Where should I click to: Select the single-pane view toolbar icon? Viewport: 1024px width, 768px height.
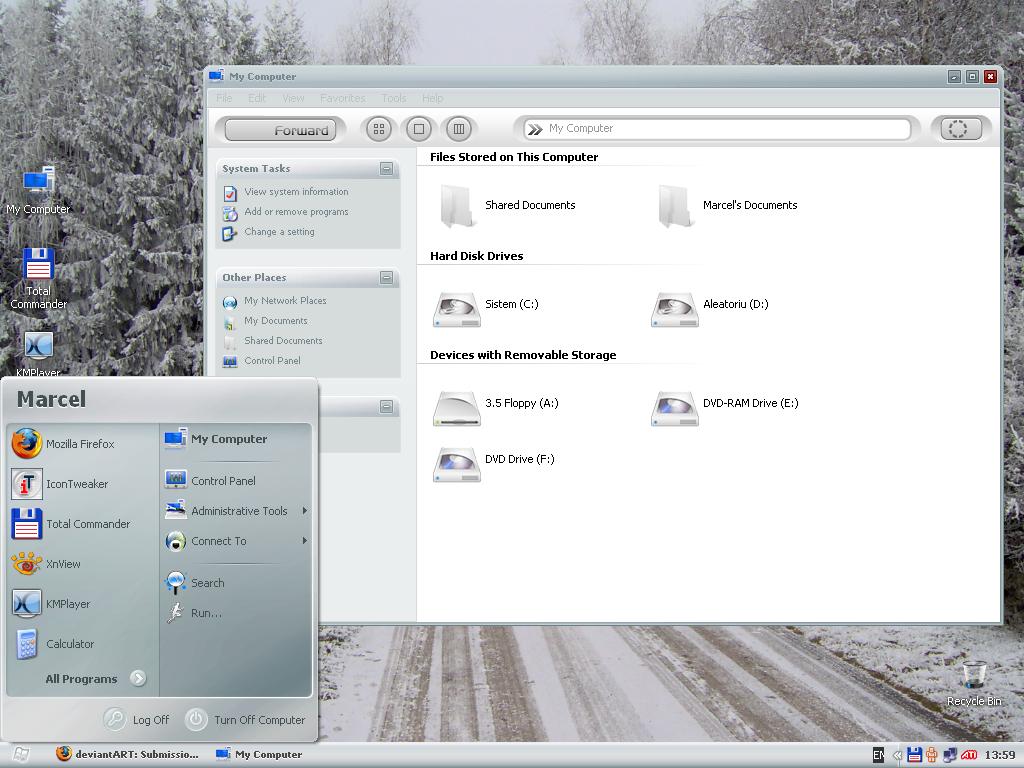(x=418, y=128)
